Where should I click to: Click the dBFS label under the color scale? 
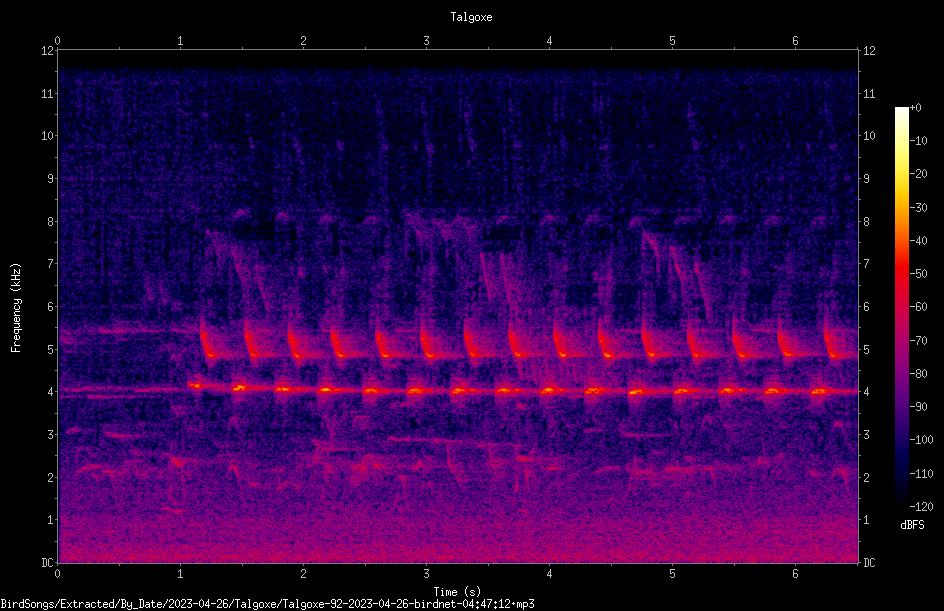(x=912, y=525)
